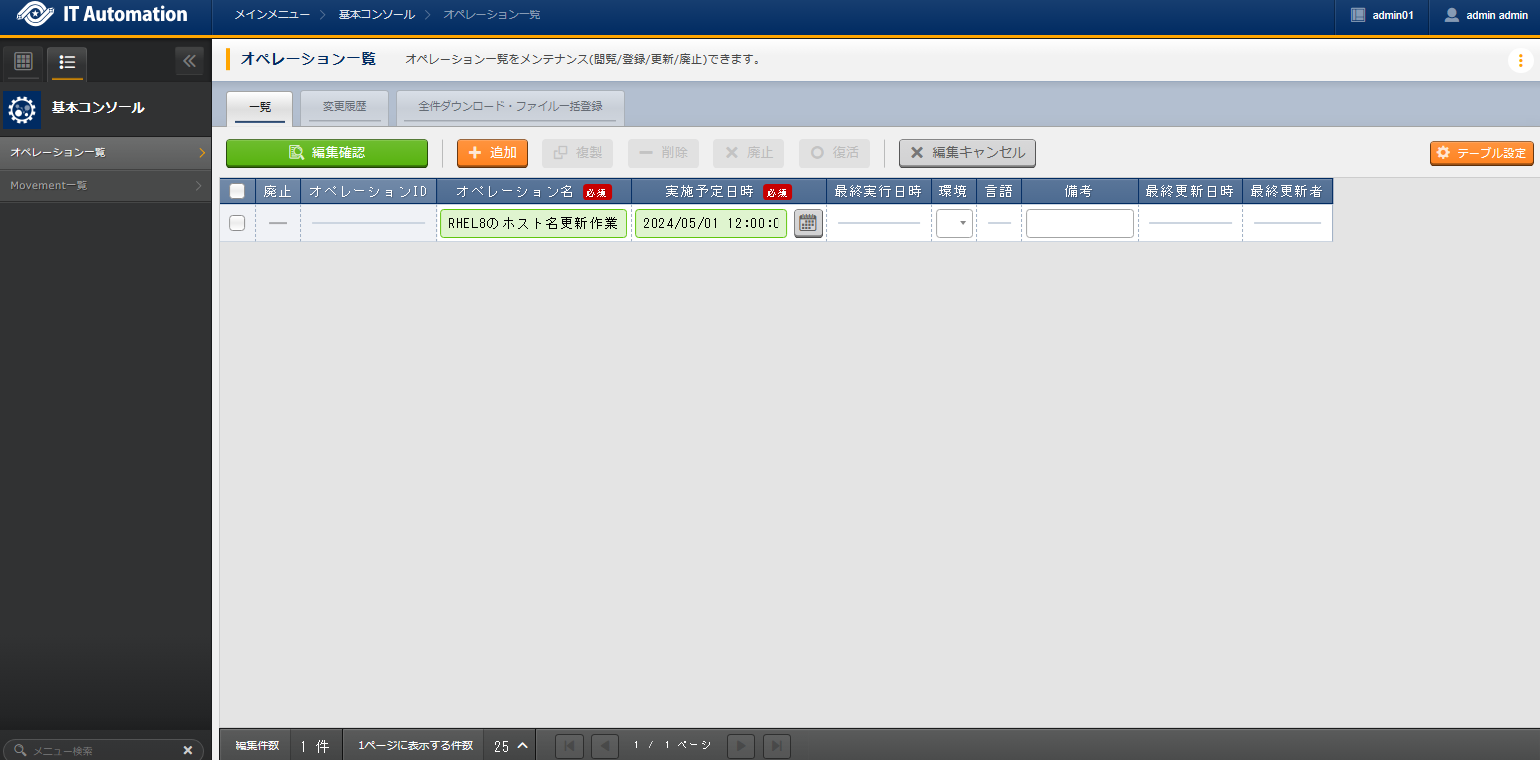This screenshot has height=760, width=1540.
Task: Toggle the select-all header checkbox
Action: click(237, 191)
